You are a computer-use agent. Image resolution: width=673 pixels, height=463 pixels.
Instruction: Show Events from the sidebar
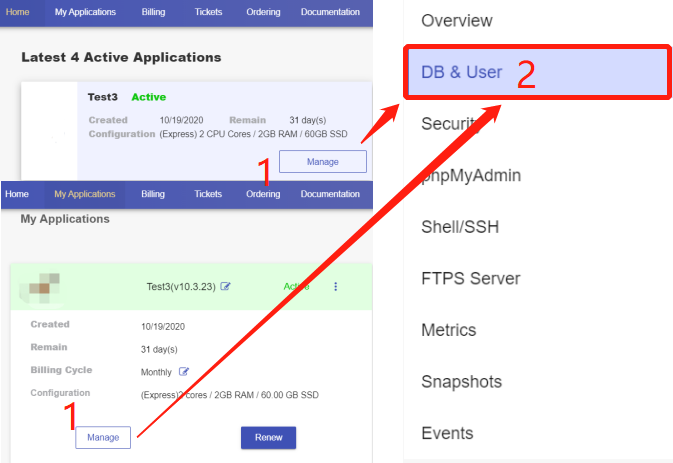click(x=447, y=434)
